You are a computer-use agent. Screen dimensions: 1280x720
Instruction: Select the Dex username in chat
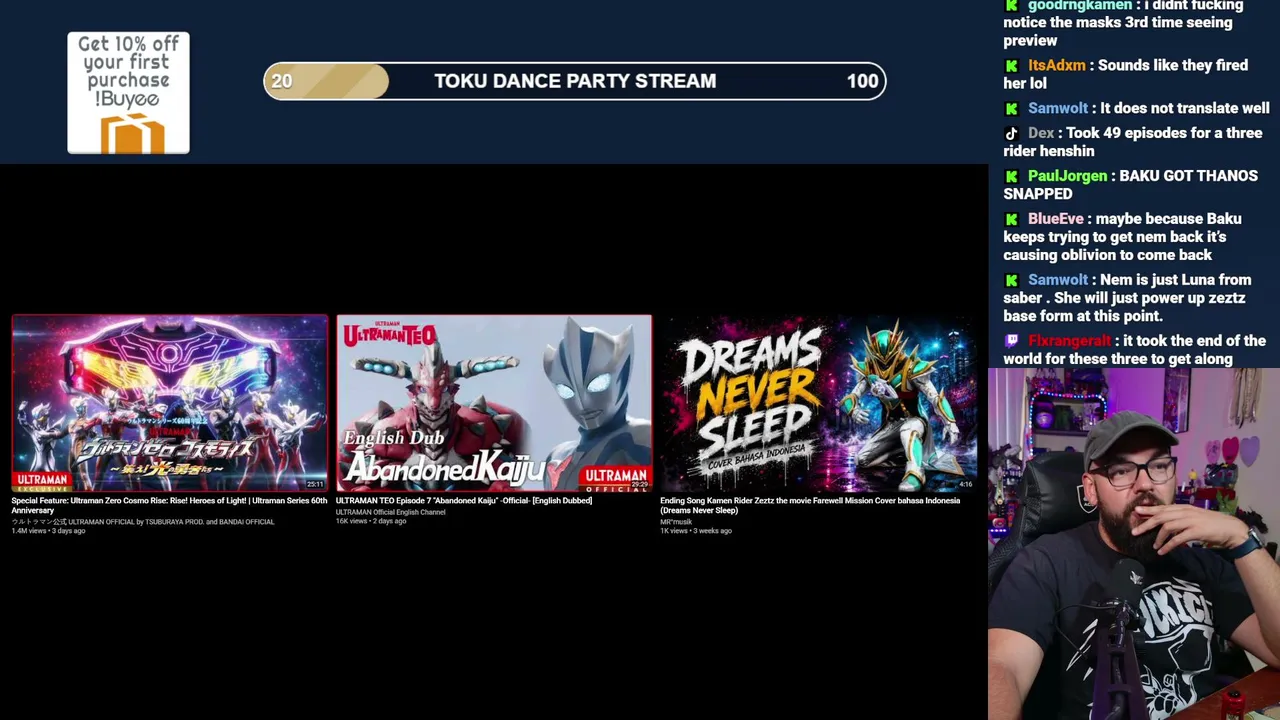click(1041, 134)
